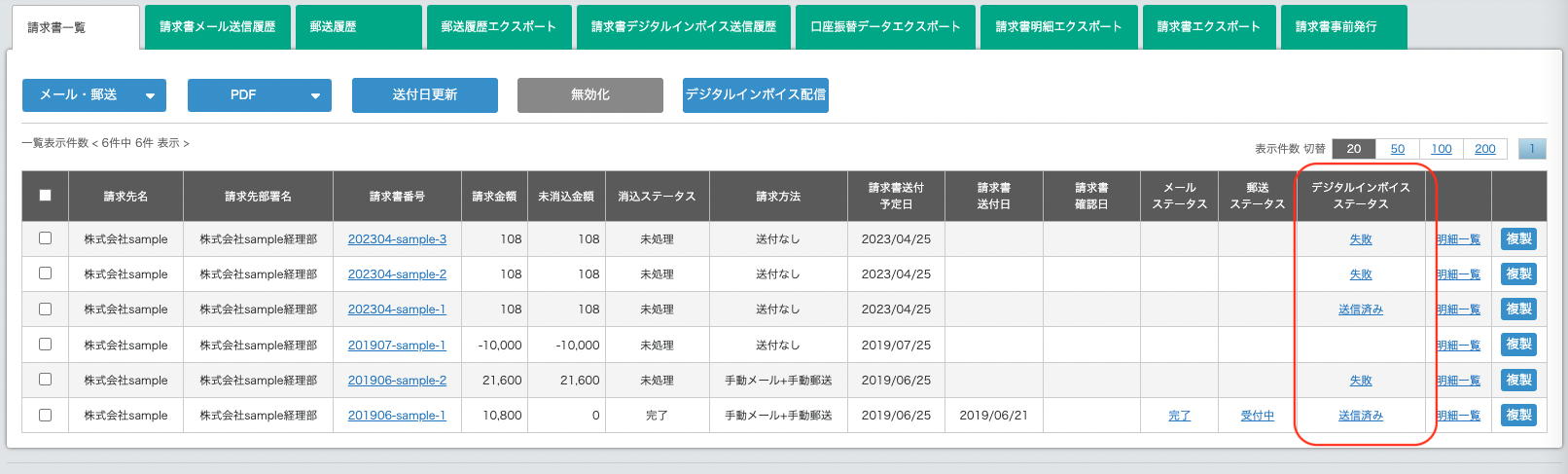Click the 一覧表示件数 summary text

click(105, 143)
